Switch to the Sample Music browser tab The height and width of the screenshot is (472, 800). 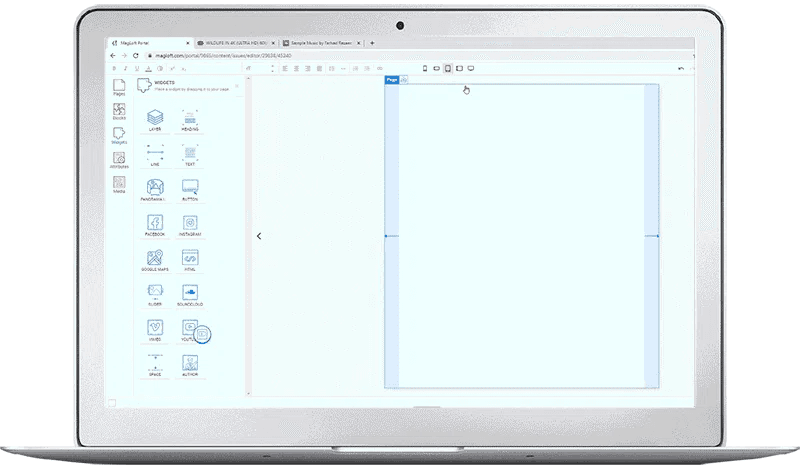pos(320,43)
